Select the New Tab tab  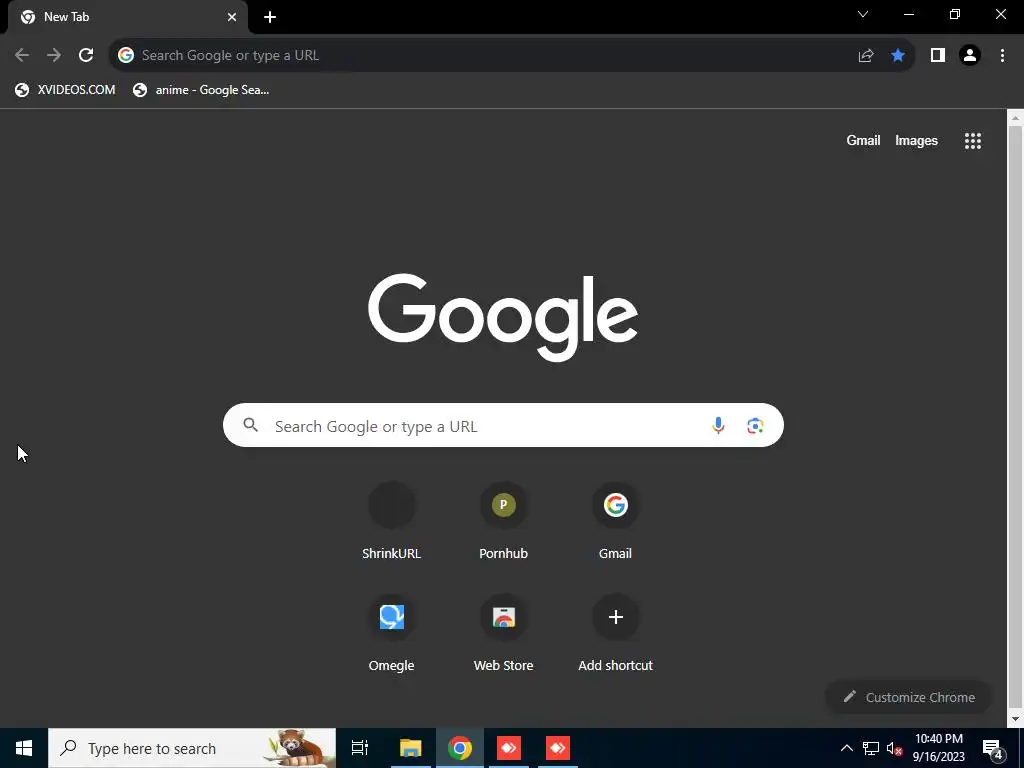click(x=128, y=17)
